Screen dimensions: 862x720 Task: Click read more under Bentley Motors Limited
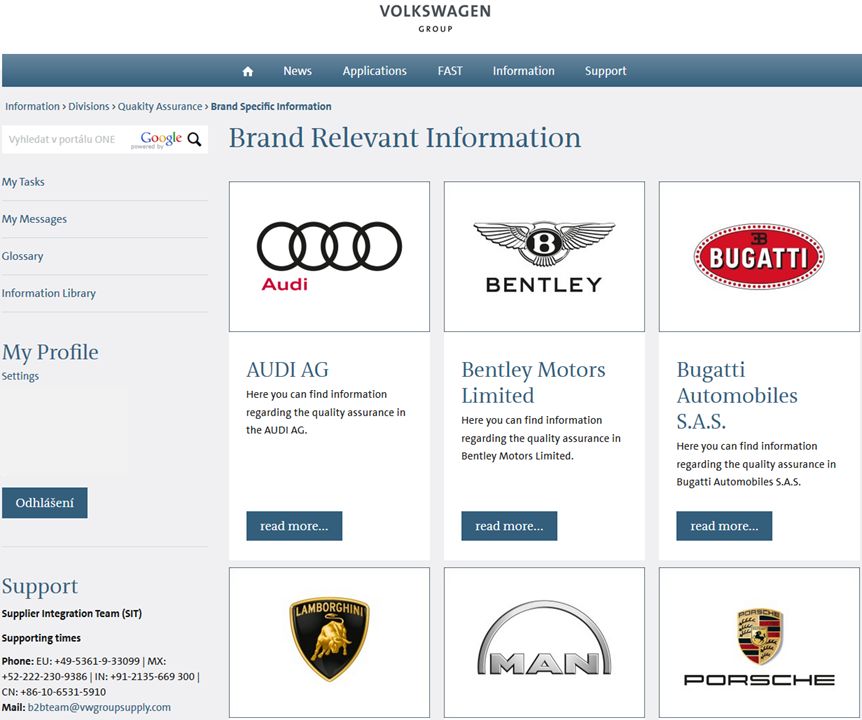509,526
